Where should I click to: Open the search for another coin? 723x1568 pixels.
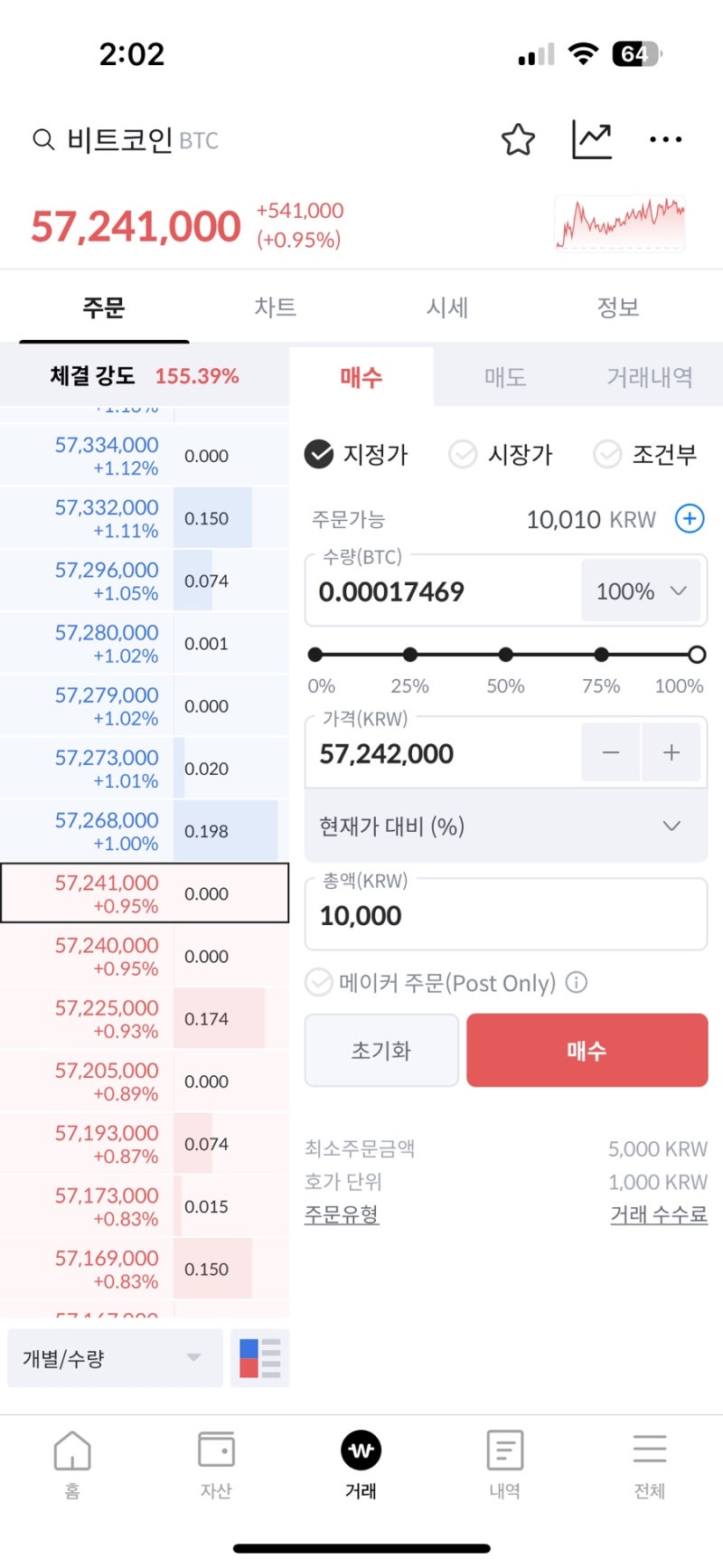[x=42, y=139]
